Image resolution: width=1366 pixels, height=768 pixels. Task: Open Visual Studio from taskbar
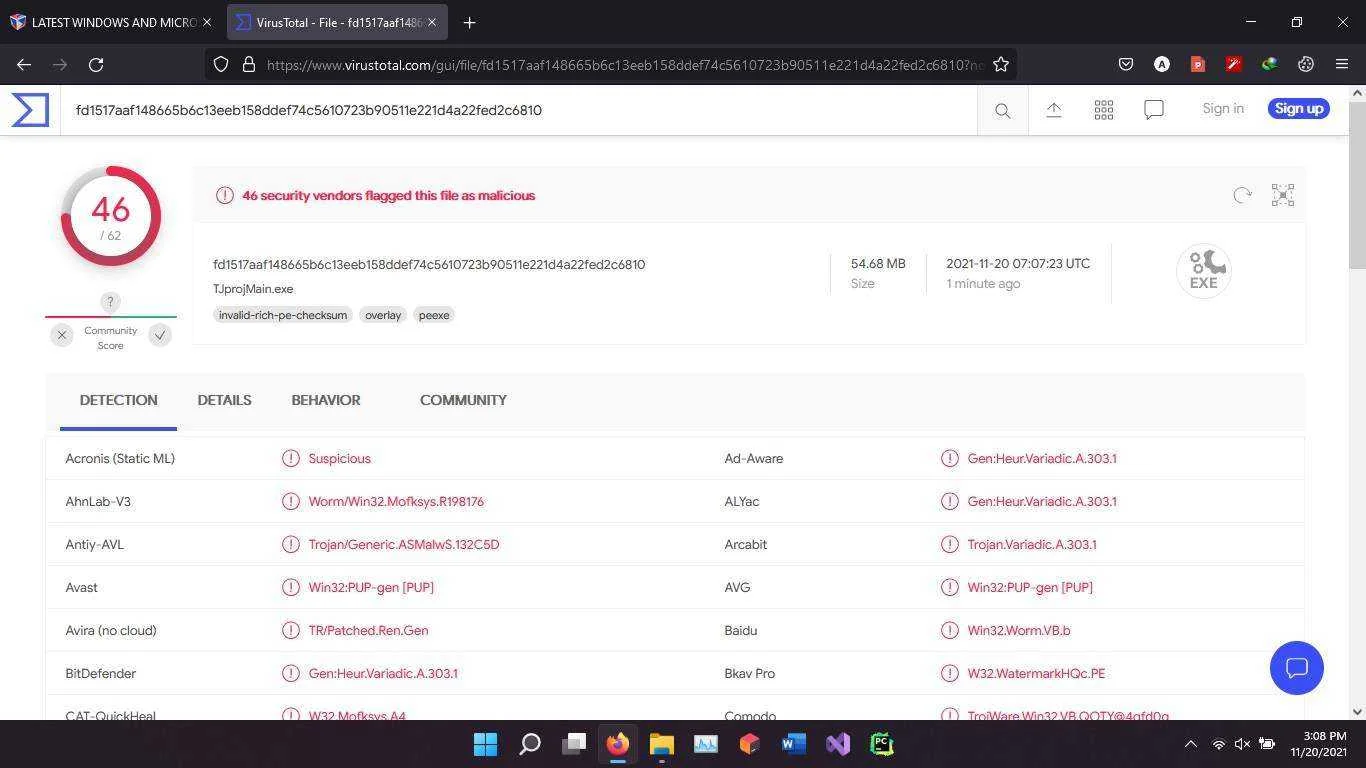pos(838,744)
